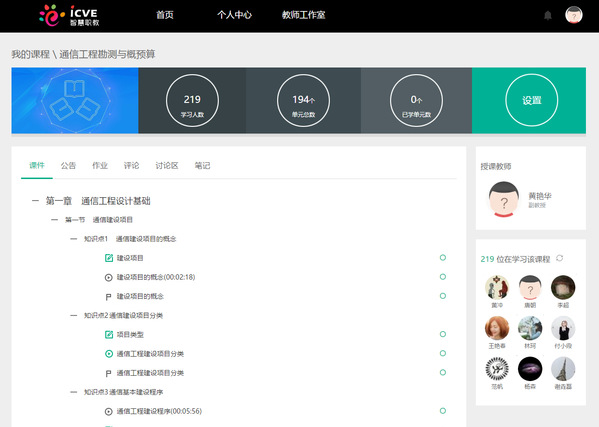Open 个人中心 in the top navigation
The width and height of the screenshot is (599, 427).
[234, 15]
